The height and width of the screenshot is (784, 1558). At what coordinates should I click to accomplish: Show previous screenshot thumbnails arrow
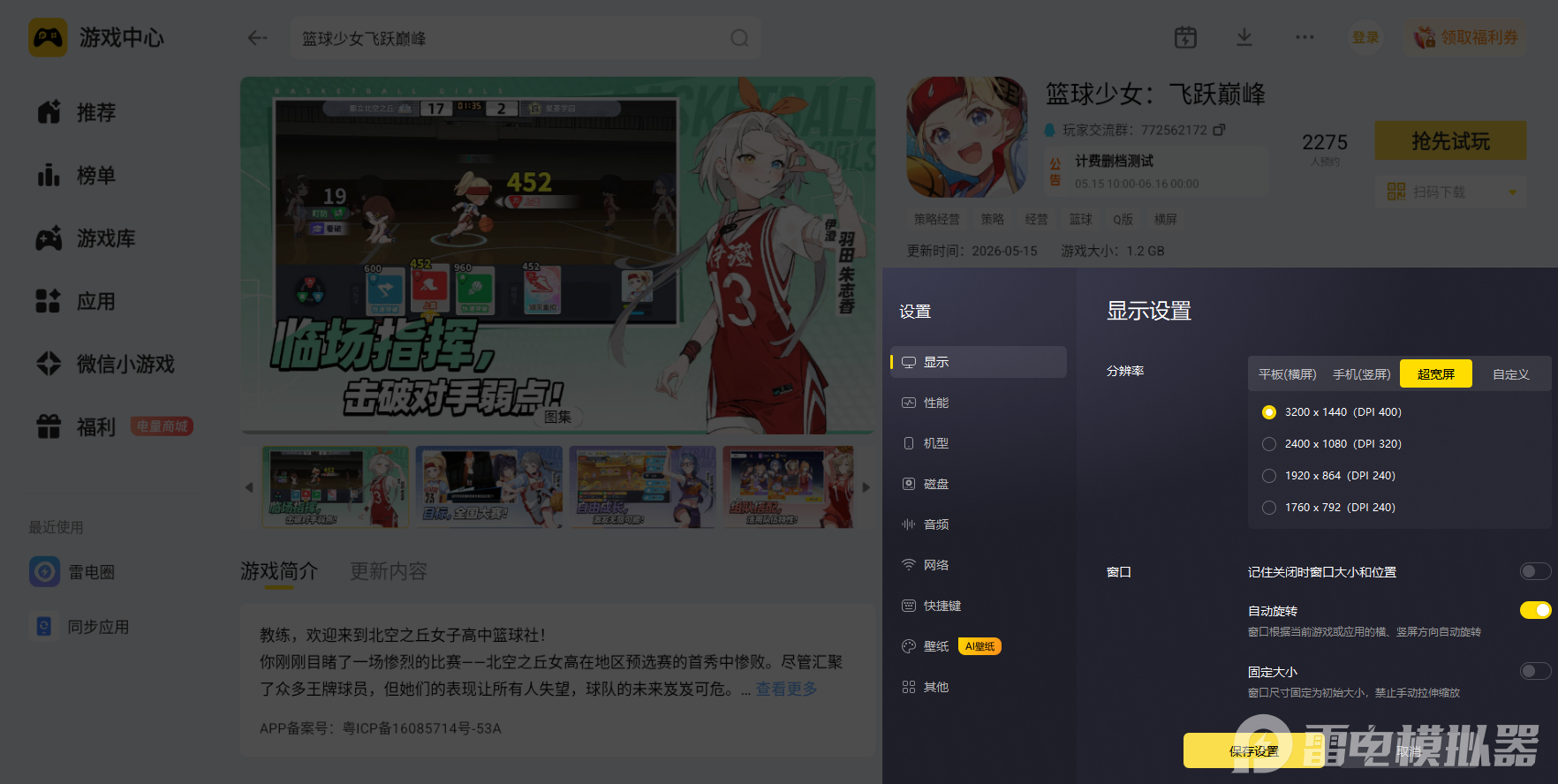click(249, 487)
